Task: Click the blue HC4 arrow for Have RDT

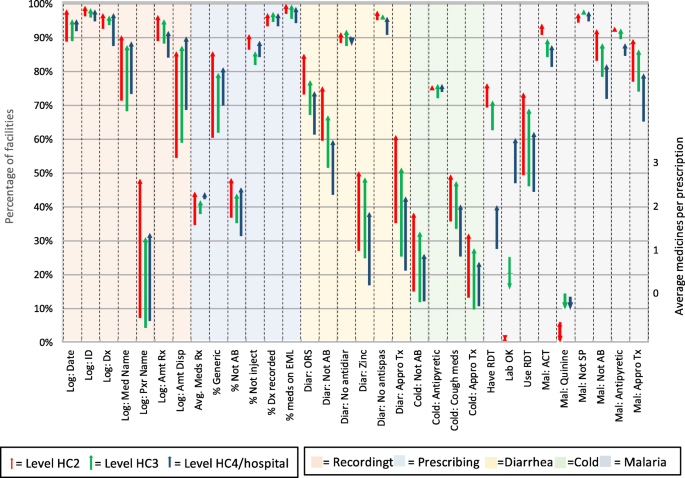Action: [496, 228]
